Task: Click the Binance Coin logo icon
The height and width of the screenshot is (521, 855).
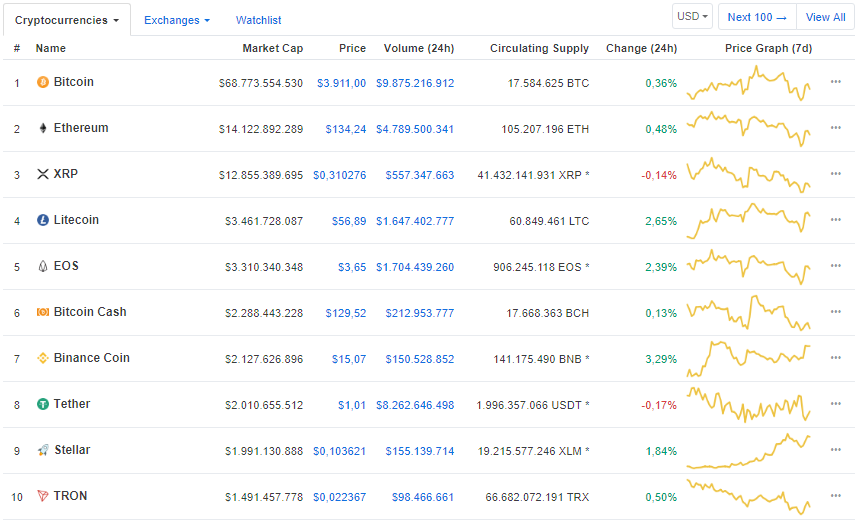Action: pos(43,358)
